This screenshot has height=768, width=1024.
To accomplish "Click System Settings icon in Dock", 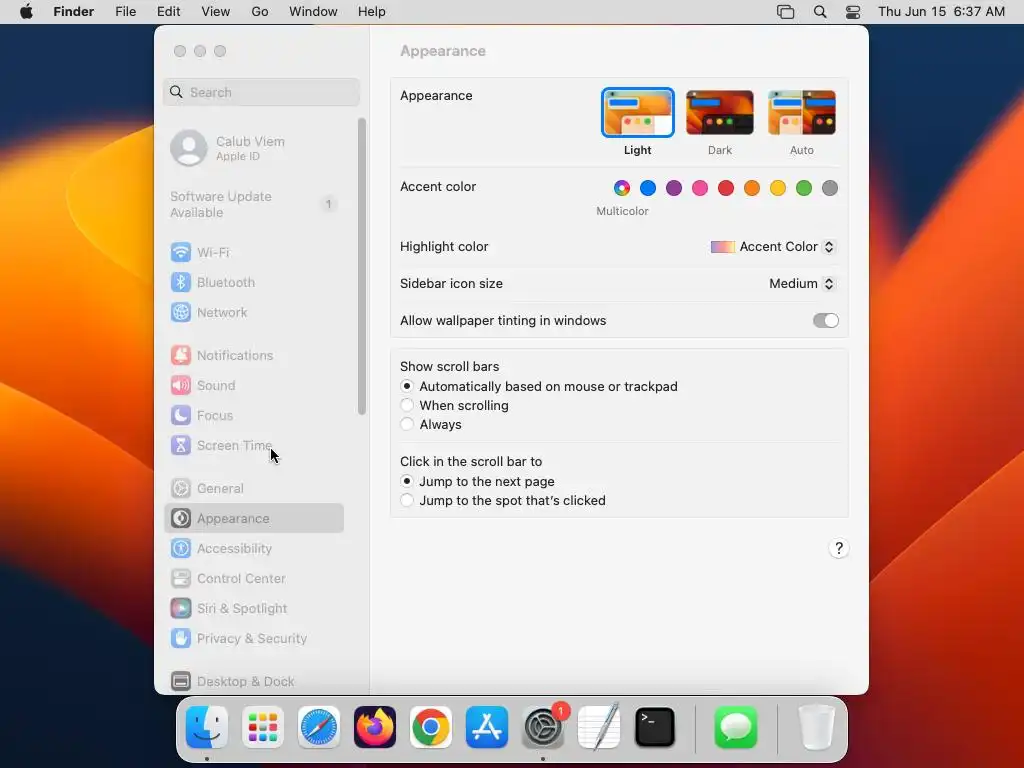I will click(543, 727).
